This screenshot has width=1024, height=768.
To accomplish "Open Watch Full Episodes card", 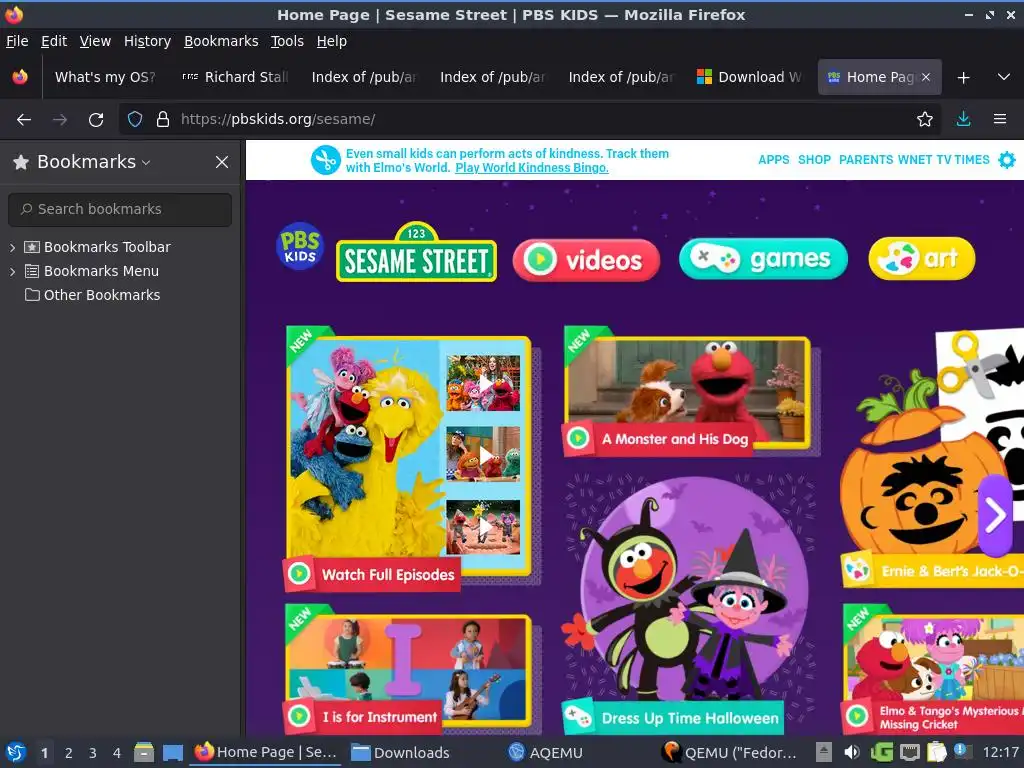I will point(408,457).
